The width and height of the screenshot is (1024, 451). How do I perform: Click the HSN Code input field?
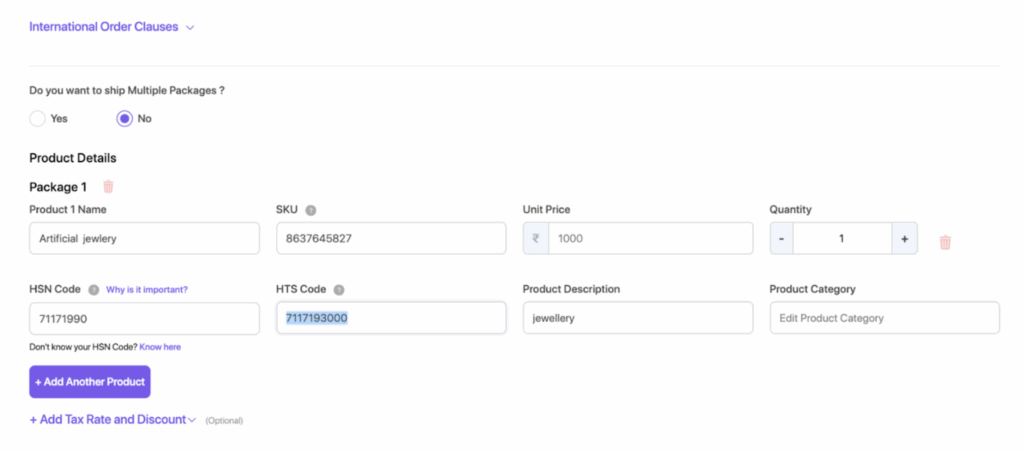pos(144,318)
